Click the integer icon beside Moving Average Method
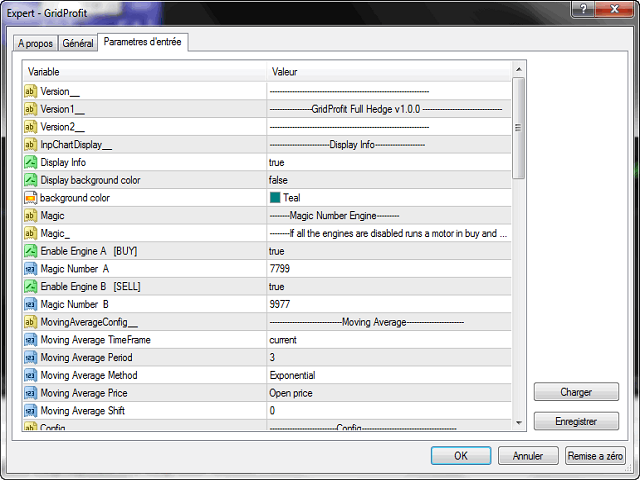This screenshot has width=640, height=480. click(31, 375)
